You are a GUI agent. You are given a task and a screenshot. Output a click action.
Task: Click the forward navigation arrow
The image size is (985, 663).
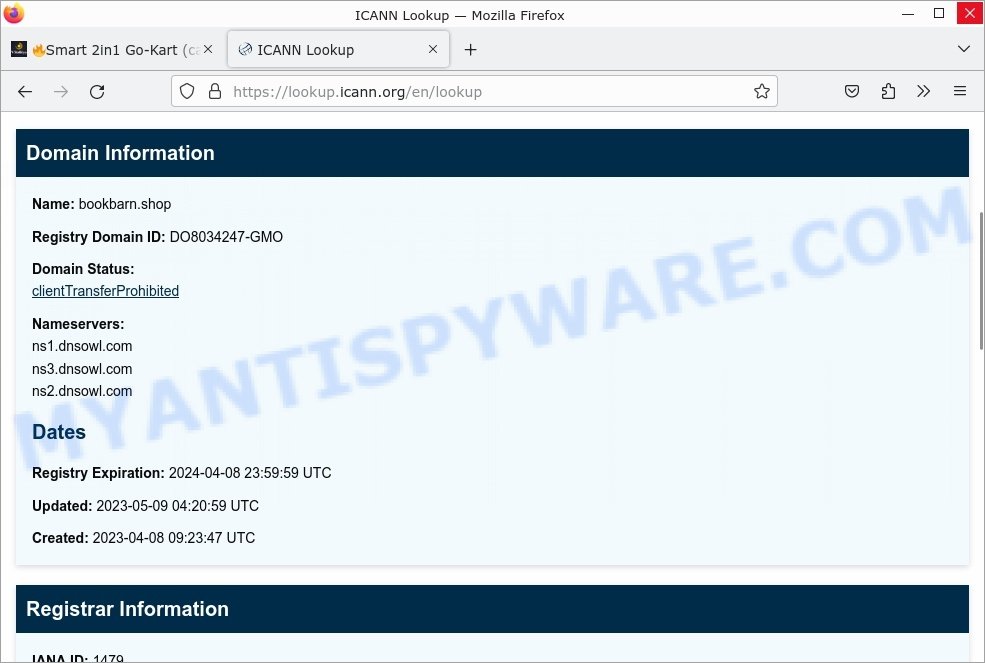pos(61,92)
